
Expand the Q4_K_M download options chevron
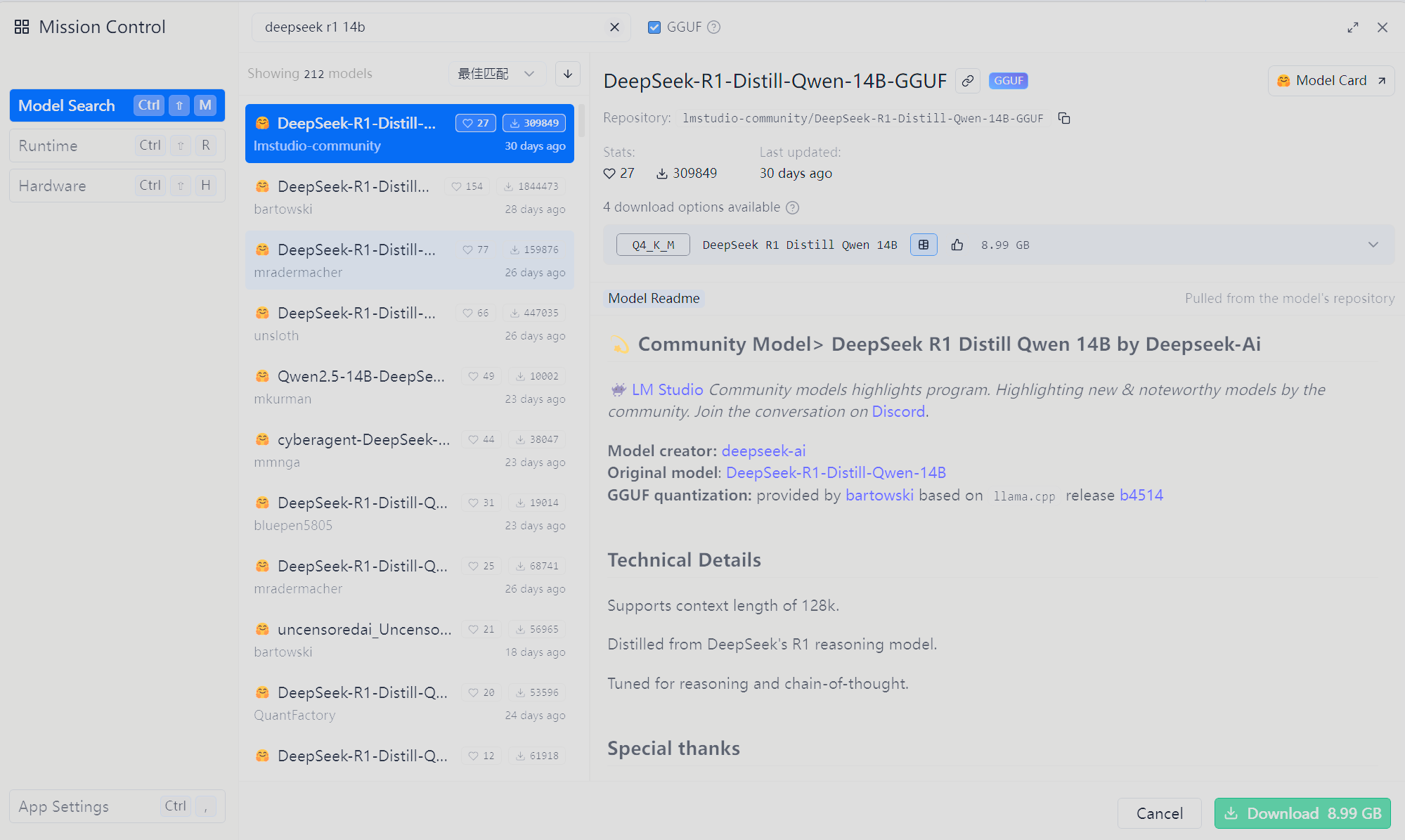[x=1373, y=245]
